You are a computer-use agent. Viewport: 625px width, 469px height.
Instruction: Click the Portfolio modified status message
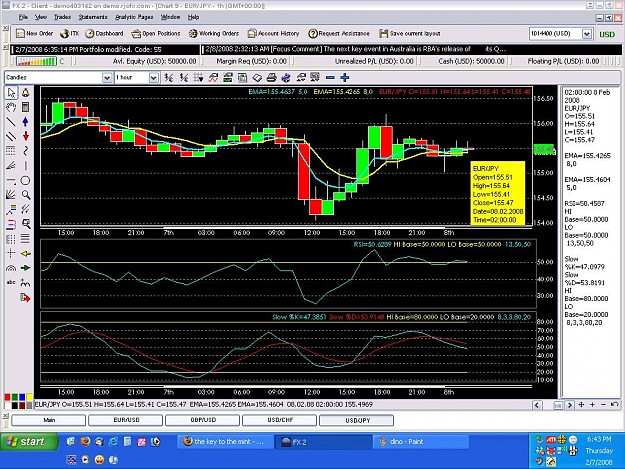click(104, 49)
